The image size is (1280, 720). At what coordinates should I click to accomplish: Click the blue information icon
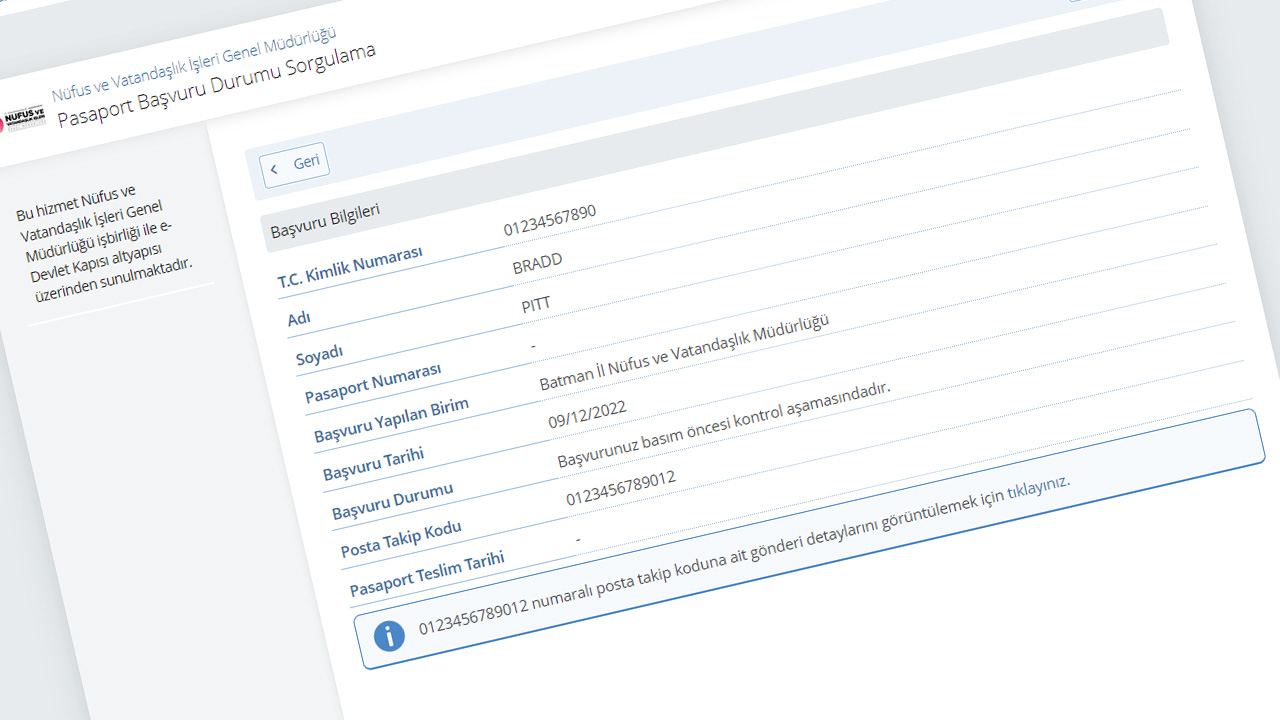[389, 635]
